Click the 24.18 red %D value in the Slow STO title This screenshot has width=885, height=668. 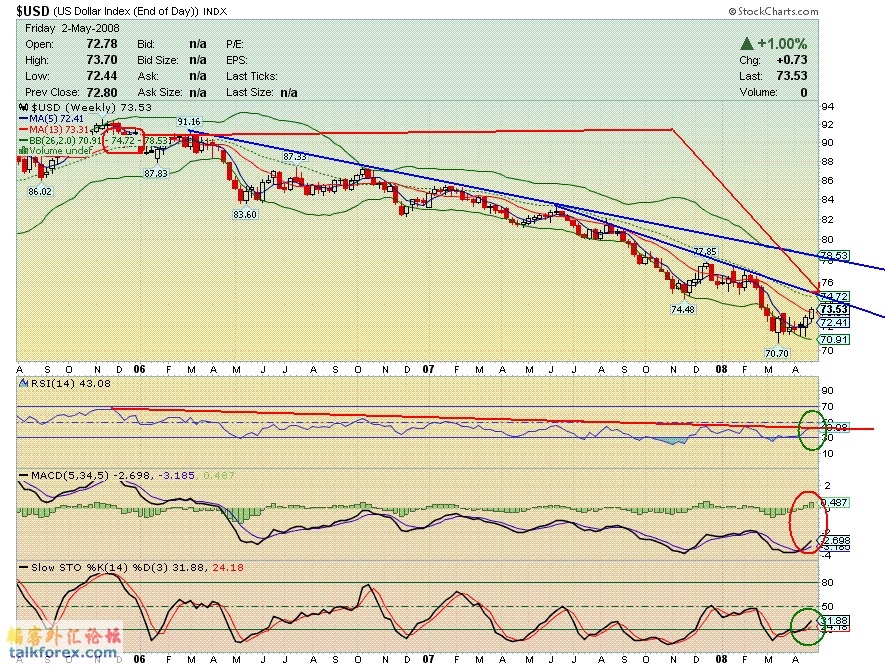tap(227, 568)
